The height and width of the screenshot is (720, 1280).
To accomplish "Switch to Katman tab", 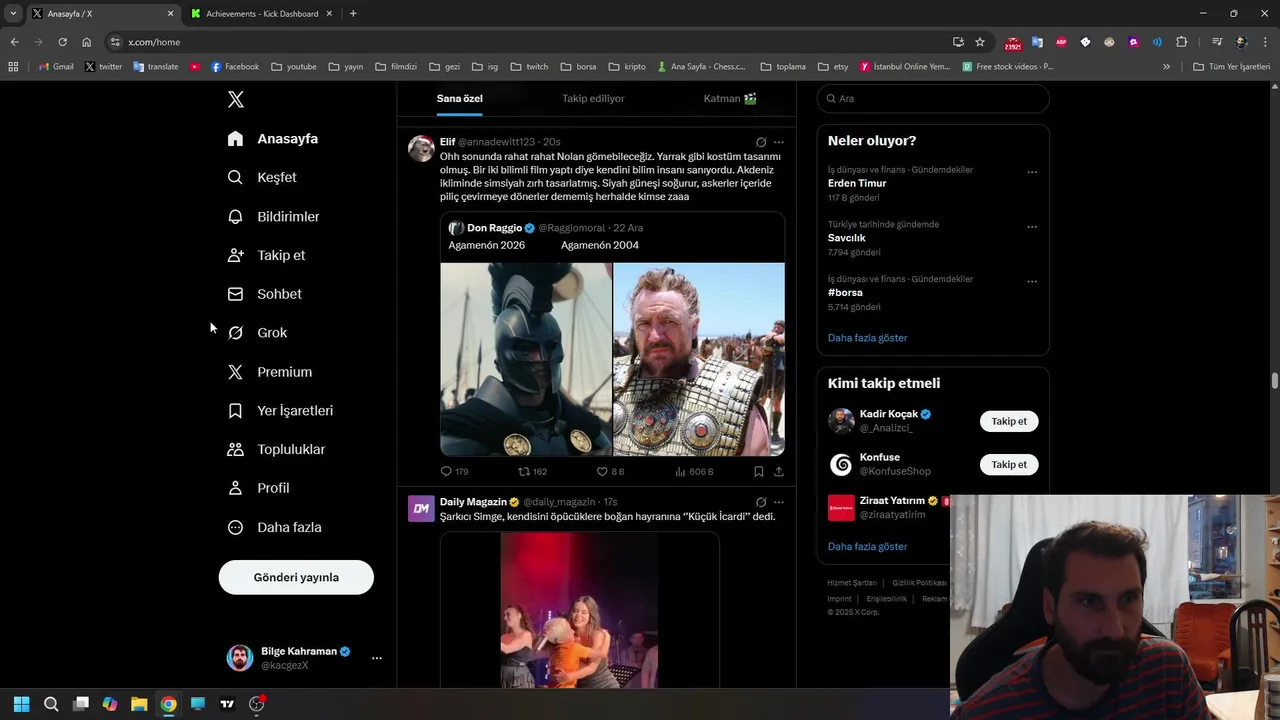I will pos(729,98).
